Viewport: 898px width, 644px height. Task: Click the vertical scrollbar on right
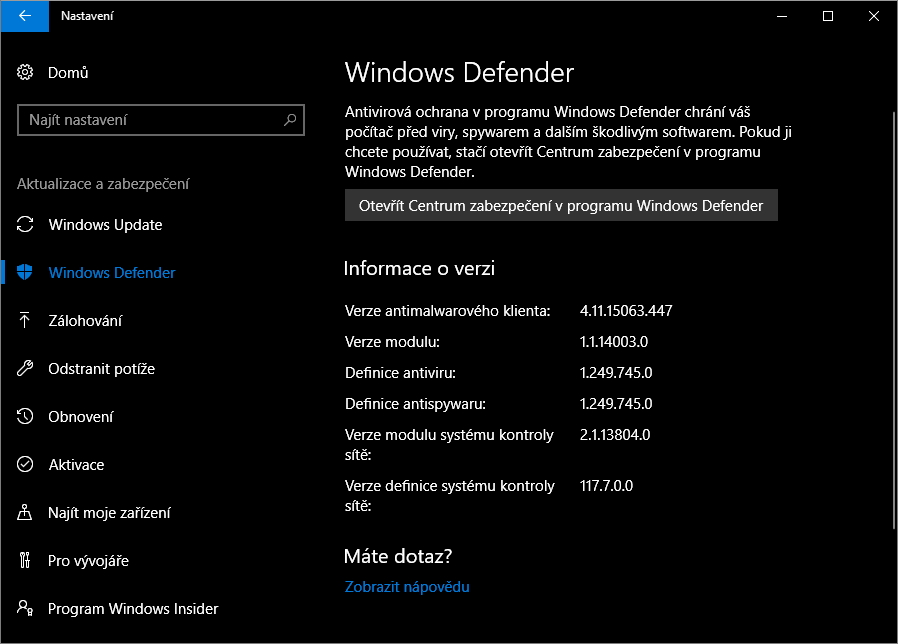(x=893, y=320)
